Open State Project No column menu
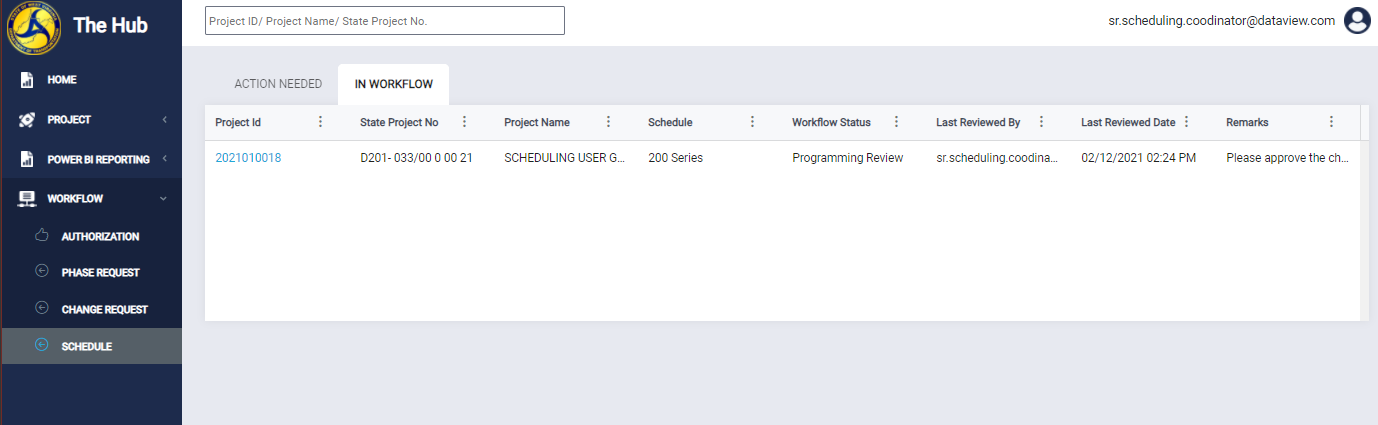Image resolution: width=1378 pixels, height=425 pixels. click(x=464, y=122)
